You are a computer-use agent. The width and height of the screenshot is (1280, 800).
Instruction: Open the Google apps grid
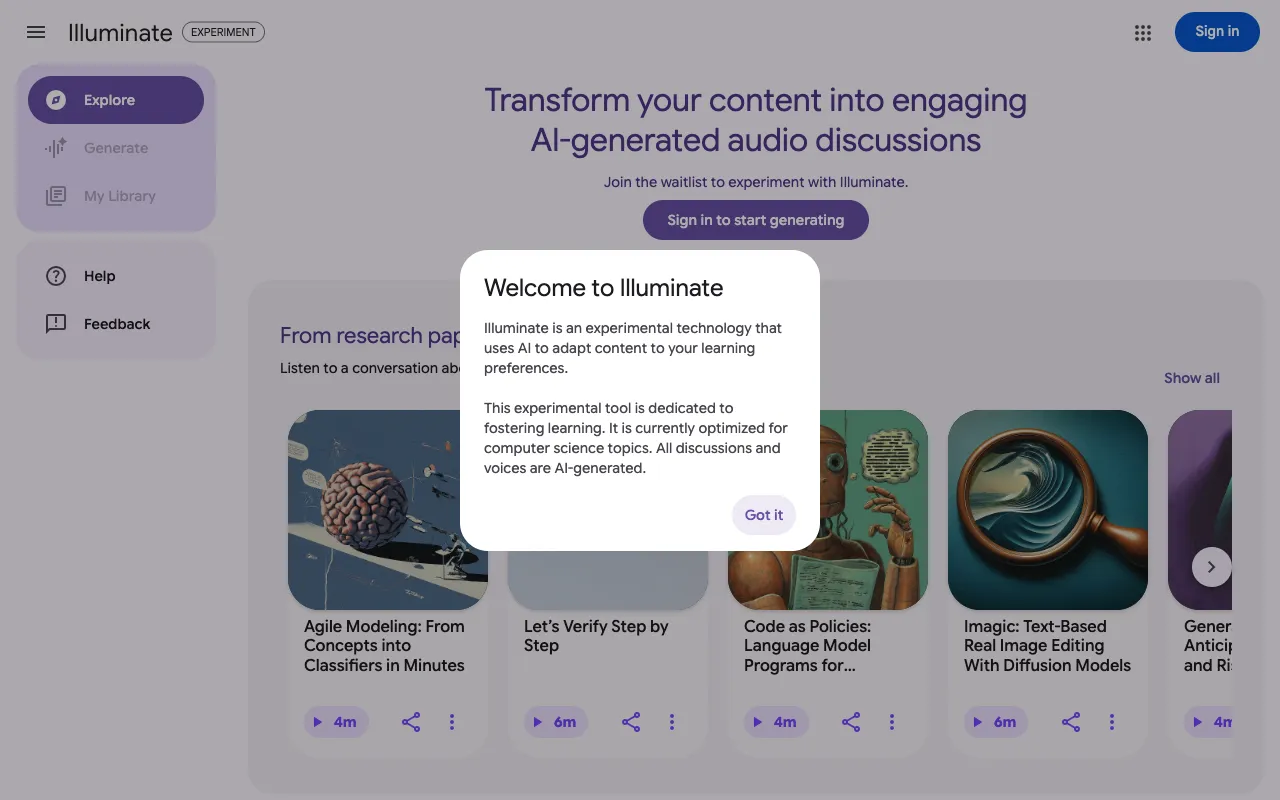coord(1142,32)
